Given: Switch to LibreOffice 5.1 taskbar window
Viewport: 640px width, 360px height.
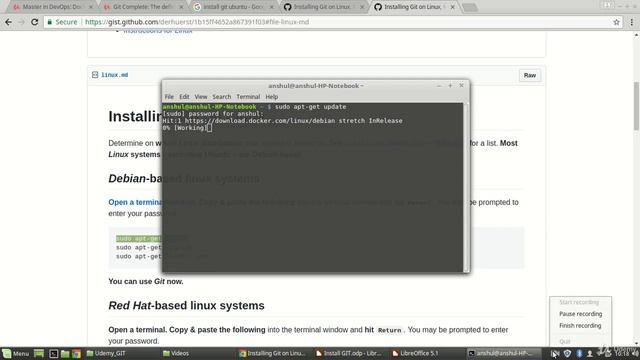Looking at the screenshot, I should click(x=426, y=353).
